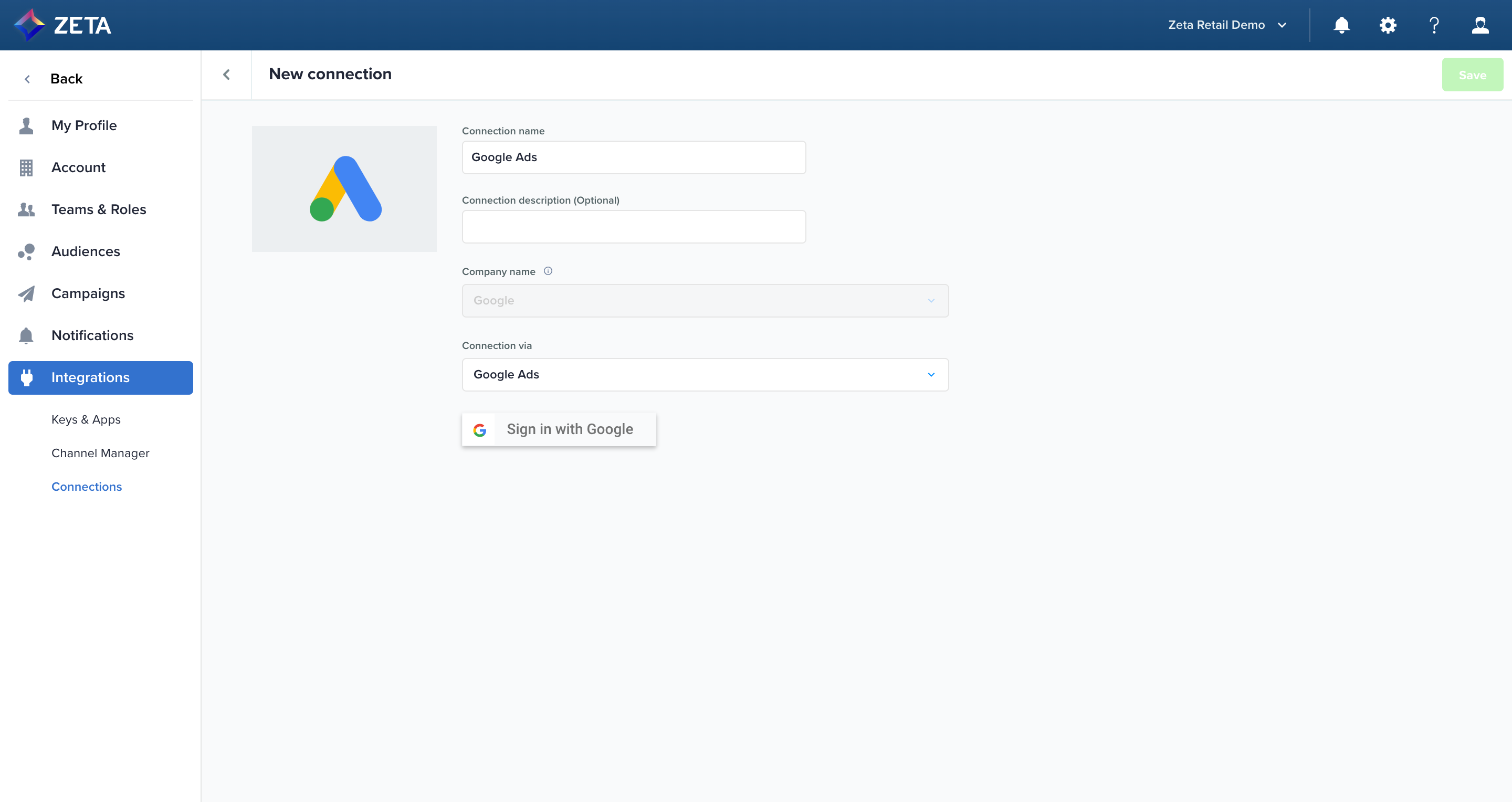Open the settings gear icon
1512x802 pixels.
(x=1388, y=25)
